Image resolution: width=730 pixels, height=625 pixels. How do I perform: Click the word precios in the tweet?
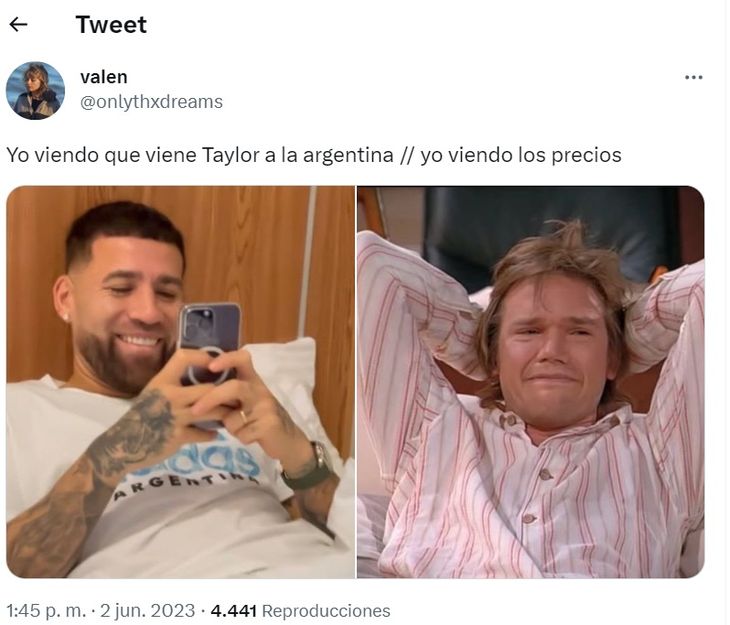(x=586, y=155)
